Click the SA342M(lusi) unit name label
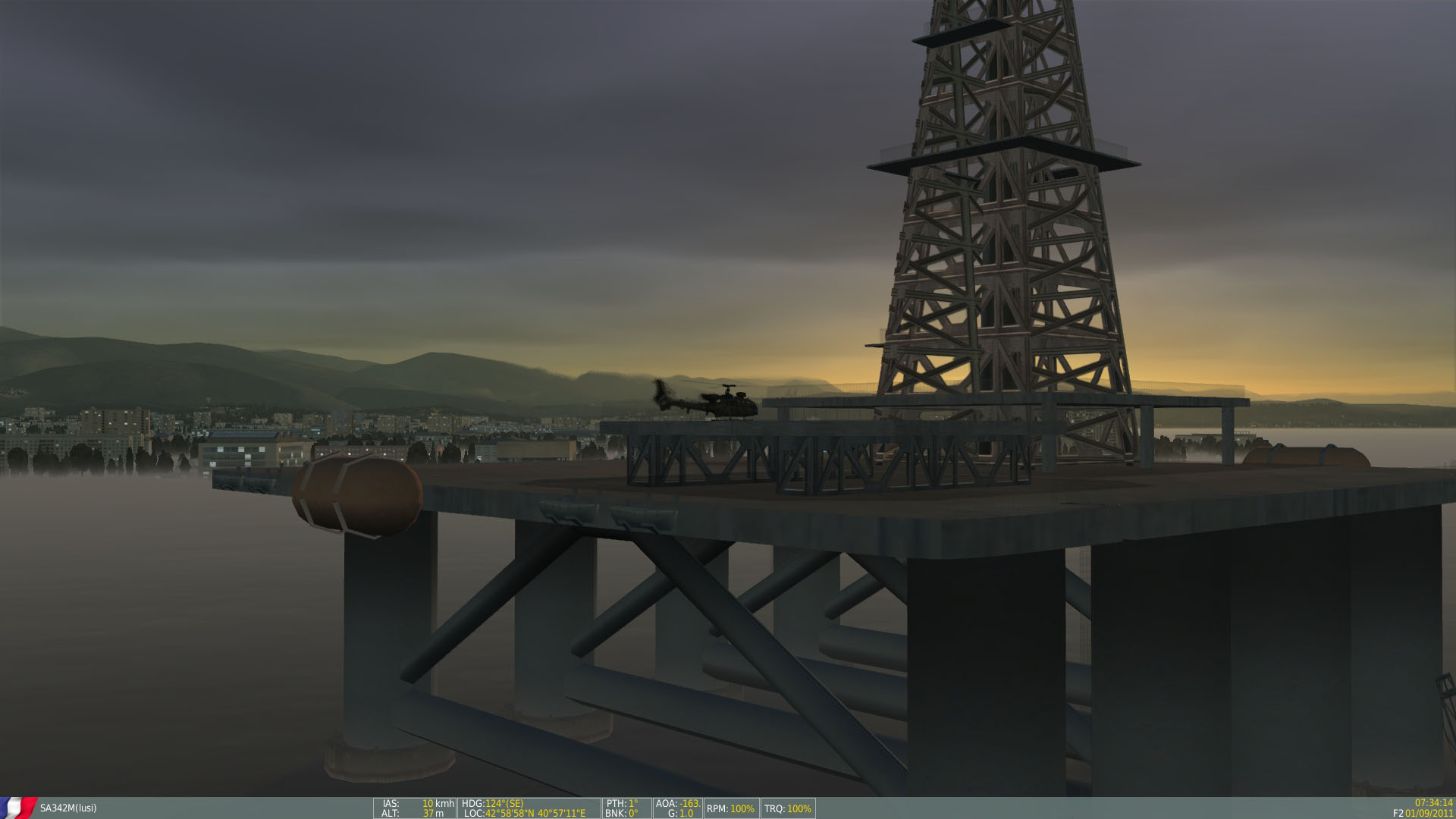 [68, 808]
